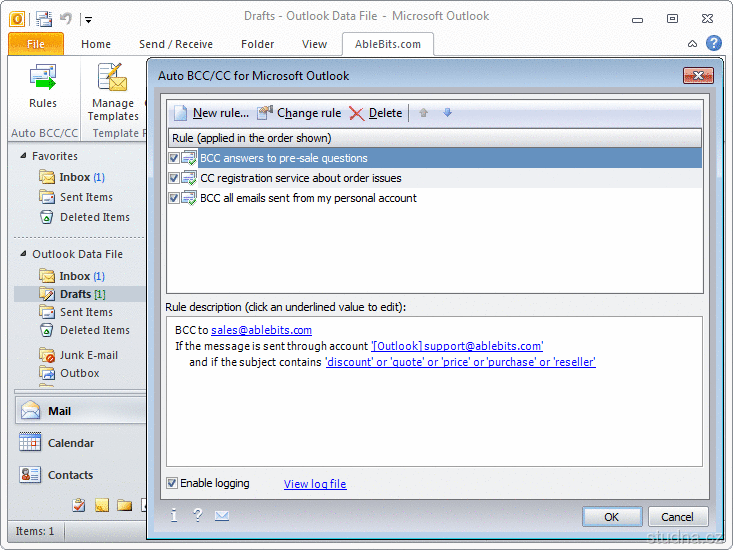Open Manage Templates in the ribbon
This screenshot has height=550, width=733.
pyautogui.click(x=113, y=93)
